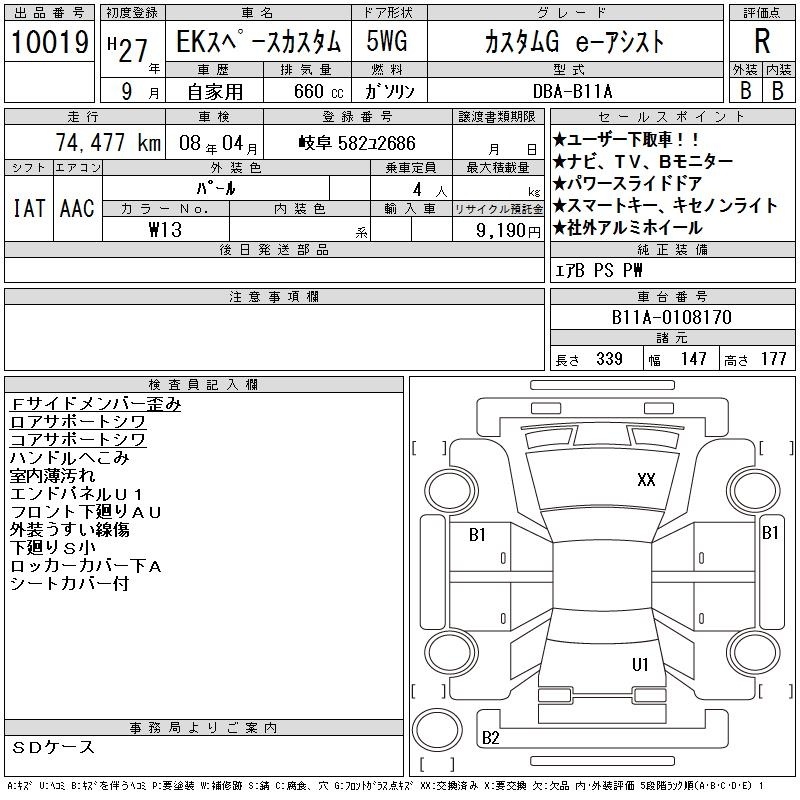Click the color number W13

click(x=165, y=228)
